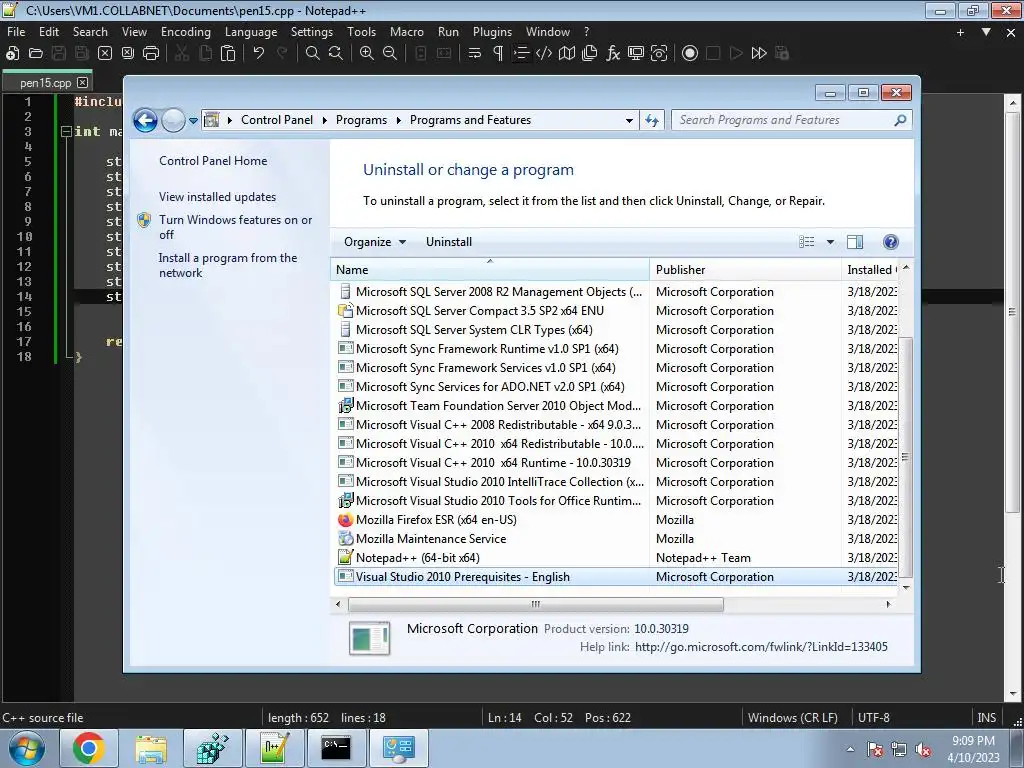Image resolution: width=1024 pixels, height=768 pixels.
Task: Click the Change your view icon
Action: 807,242
